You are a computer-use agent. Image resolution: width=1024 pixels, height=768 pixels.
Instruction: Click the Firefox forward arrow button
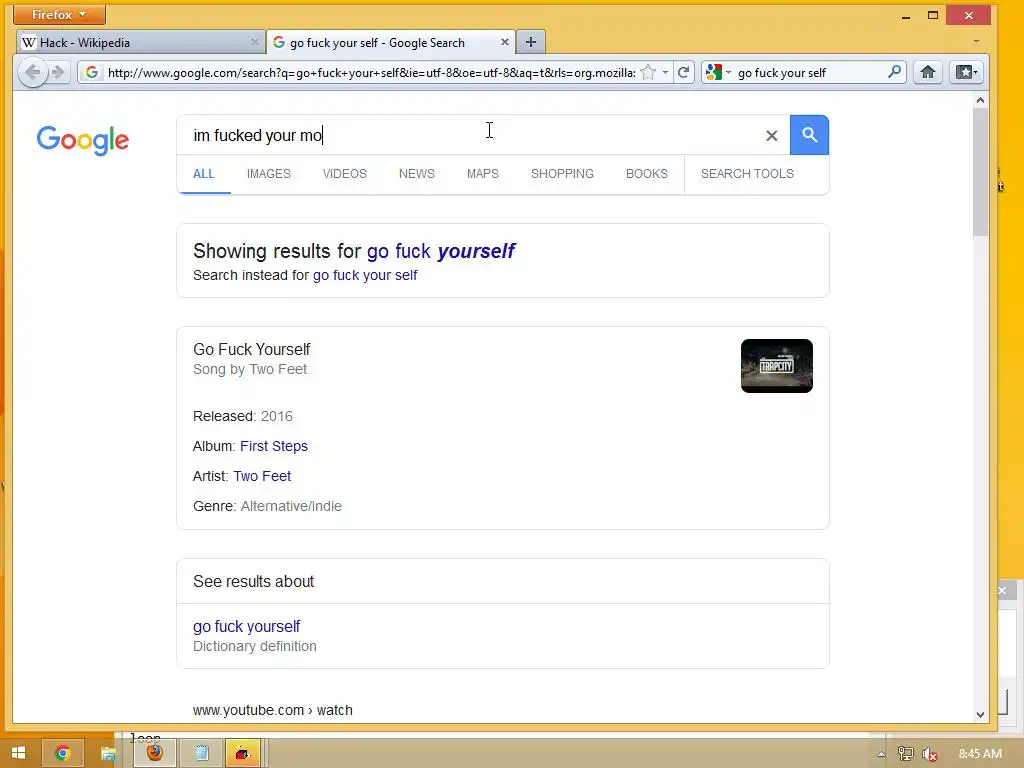pyautogui.click(x=58, y=72)
